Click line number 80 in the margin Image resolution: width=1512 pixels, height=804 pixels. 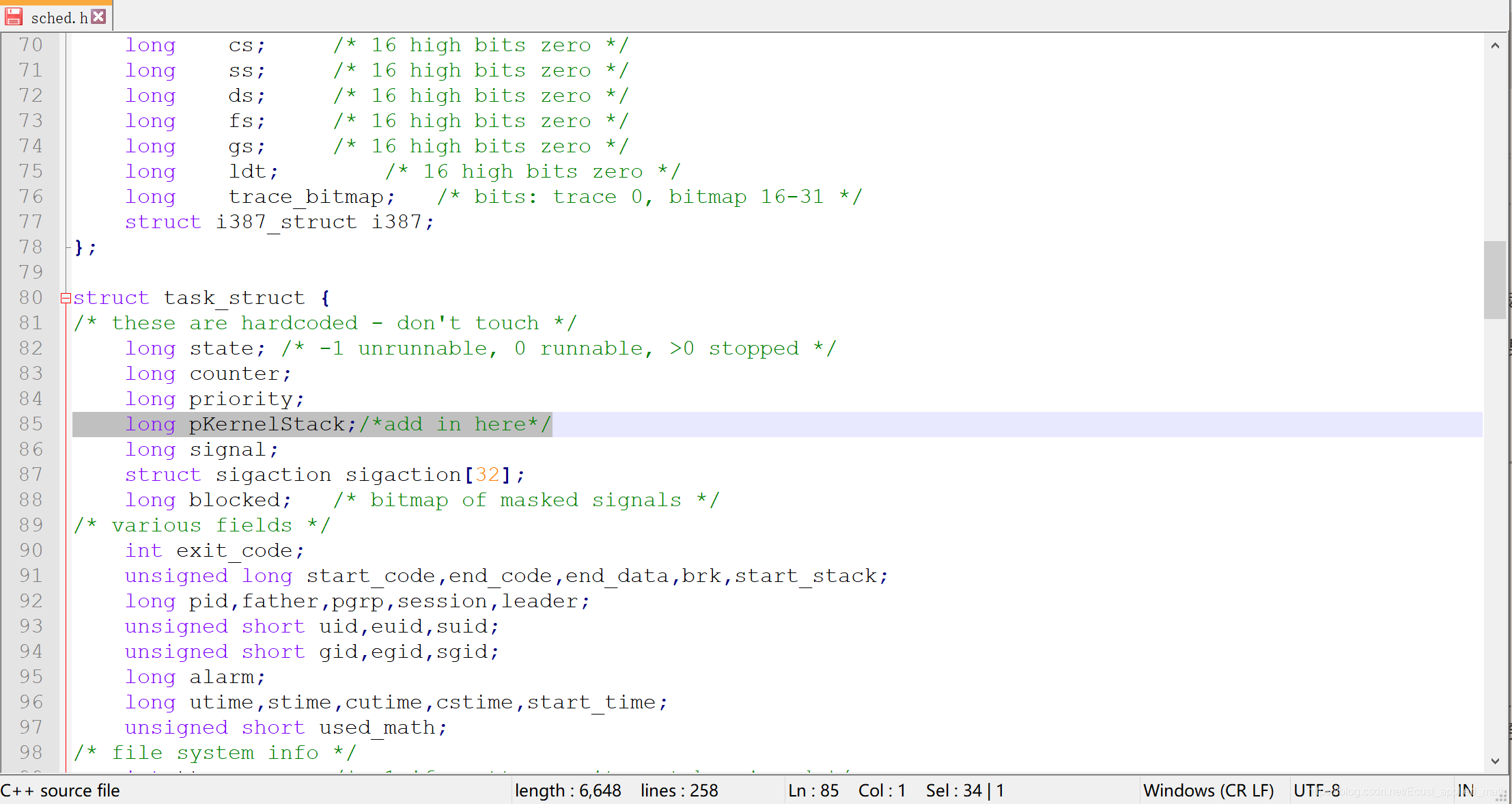(x=31, y=298)
